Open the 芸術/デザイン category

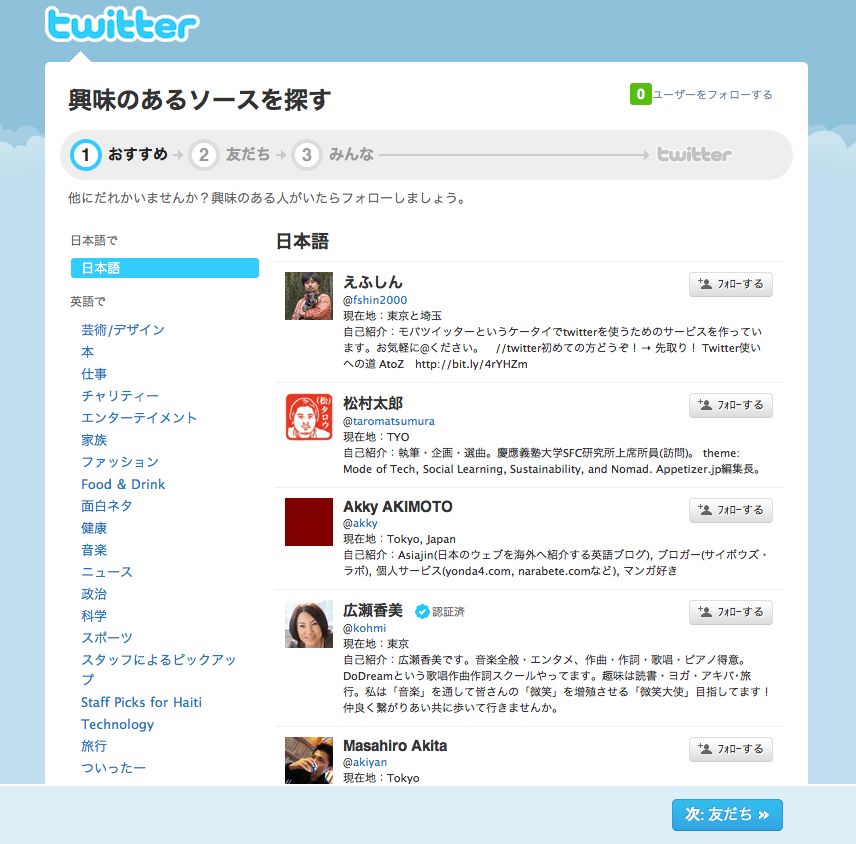pos(123,330)
